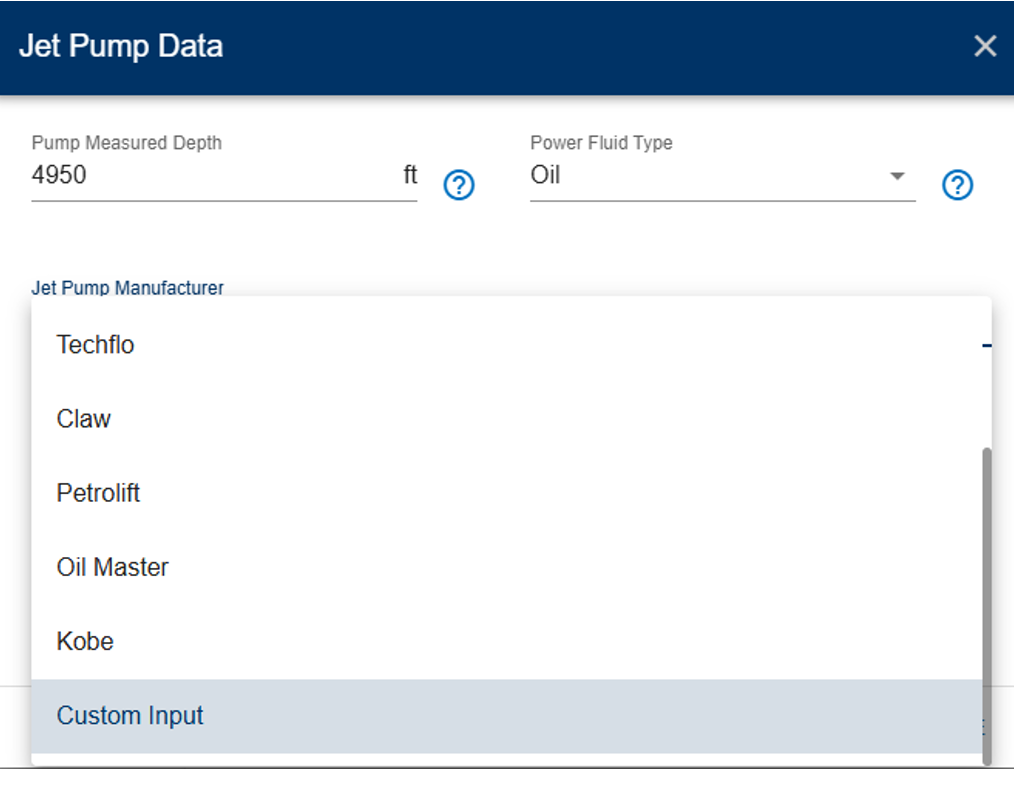The image size is (1014, 801).
Task: Click the Pump Measured Depth label
Action: click(x=127, y=143)
